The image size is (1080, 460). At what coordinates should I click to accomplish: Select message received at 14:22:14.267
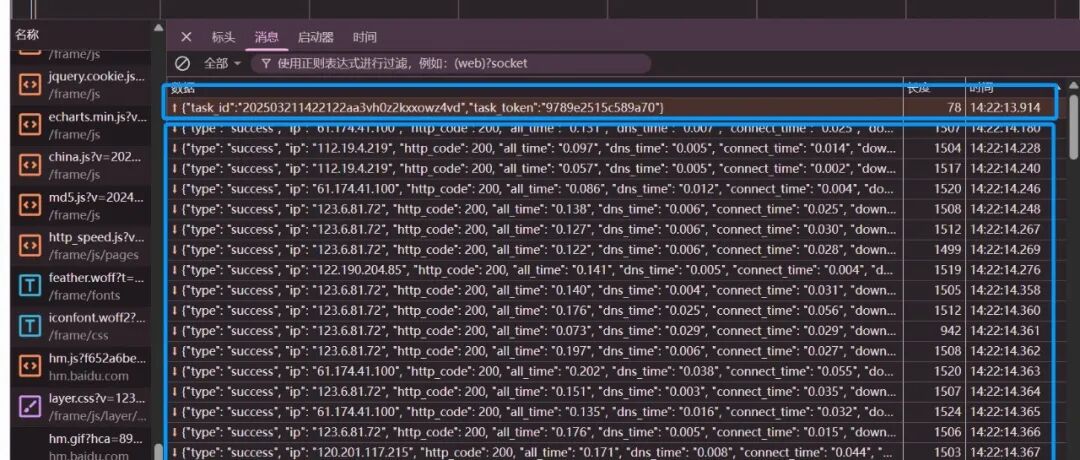pos(612,229)
